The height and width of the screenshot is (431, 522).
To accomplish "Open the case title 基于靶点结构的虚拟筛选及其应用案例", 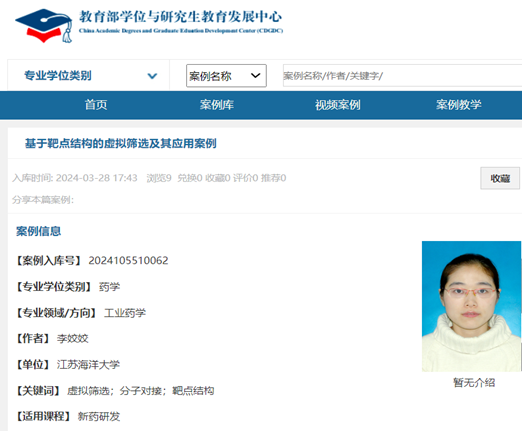I will pos(121,143).
